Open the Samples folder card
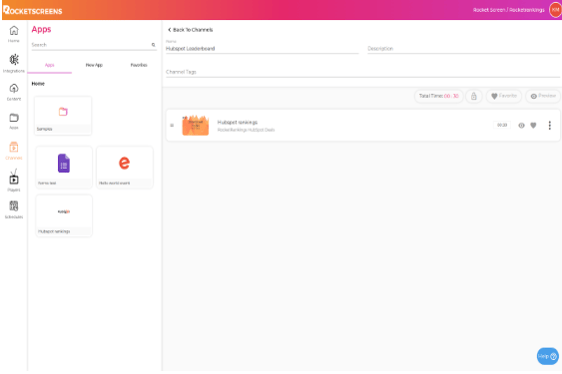The image size is (562, 374). point(63,115)
